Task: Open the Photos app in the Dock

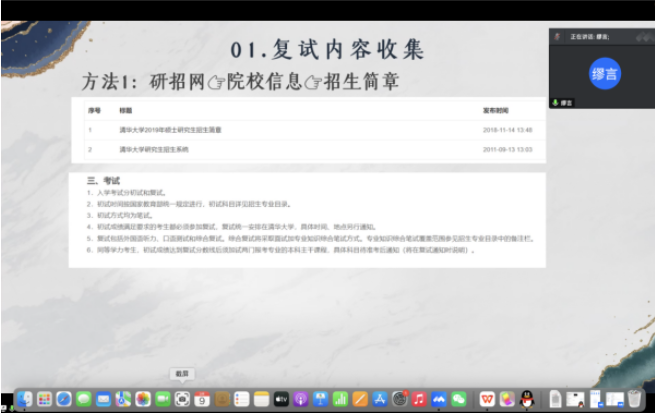Action: [x=143, y=399]
